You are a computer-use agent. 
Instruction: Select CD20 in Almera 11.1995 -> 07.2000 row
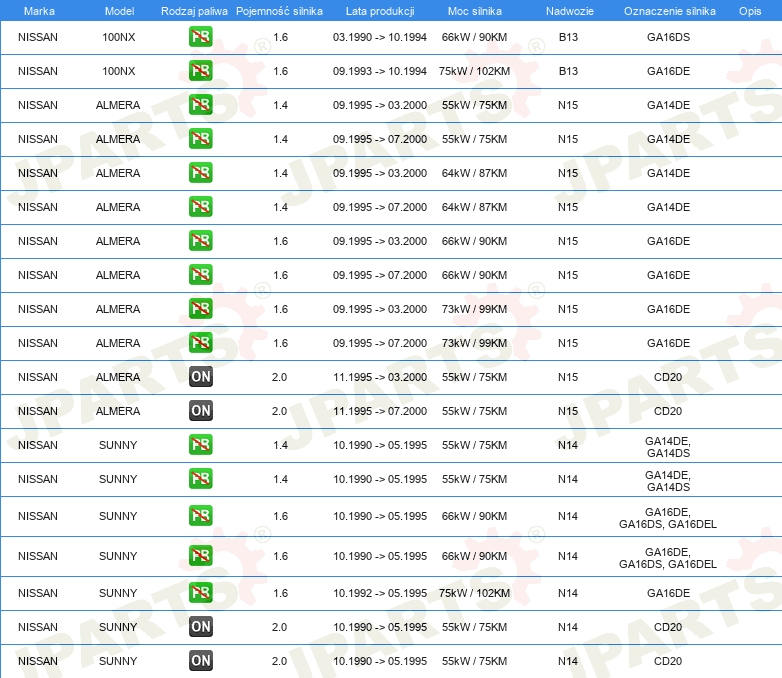click(668, 411)
